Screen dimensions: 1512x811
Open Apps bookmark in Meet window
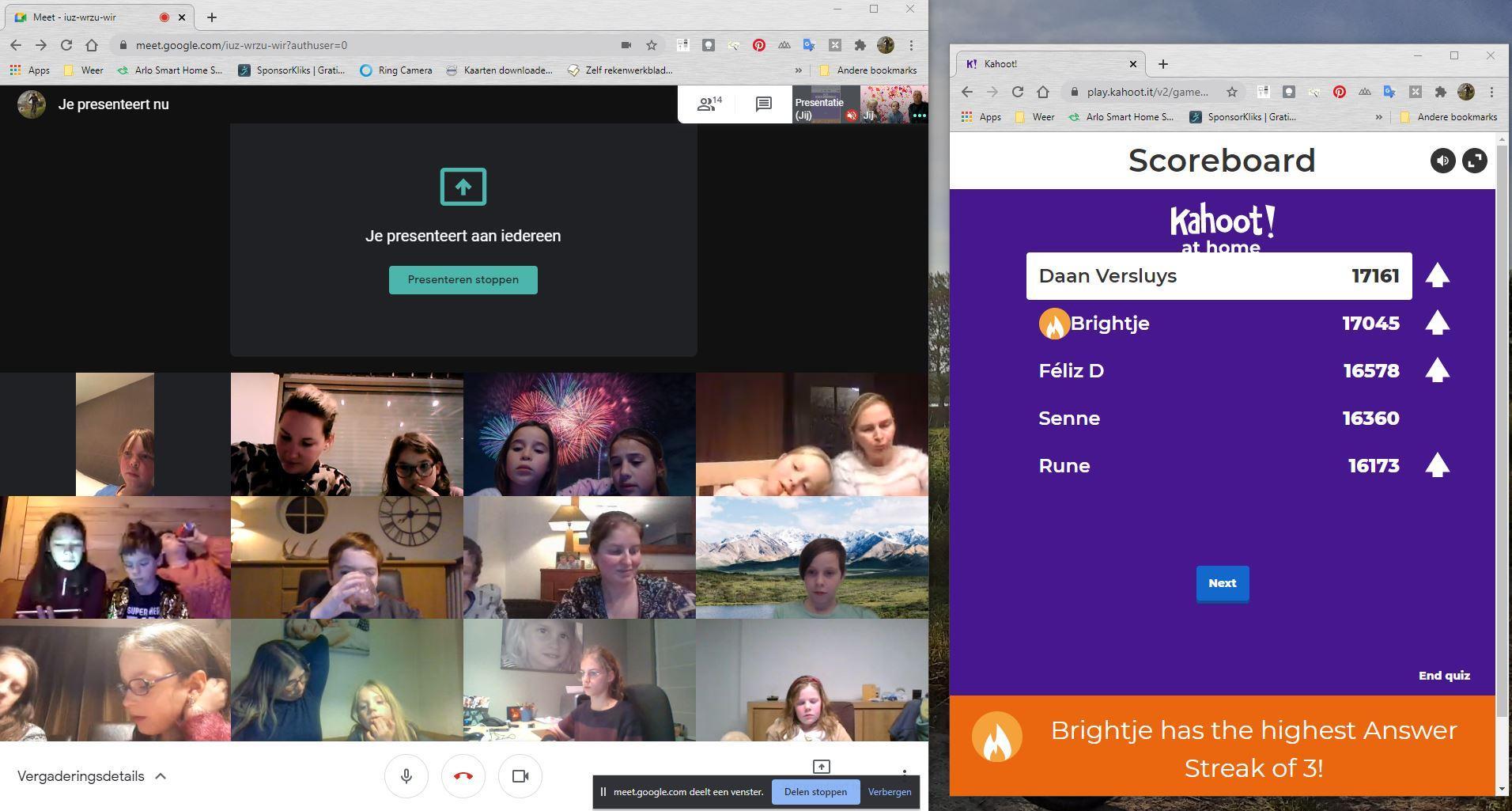coord(30,70)
